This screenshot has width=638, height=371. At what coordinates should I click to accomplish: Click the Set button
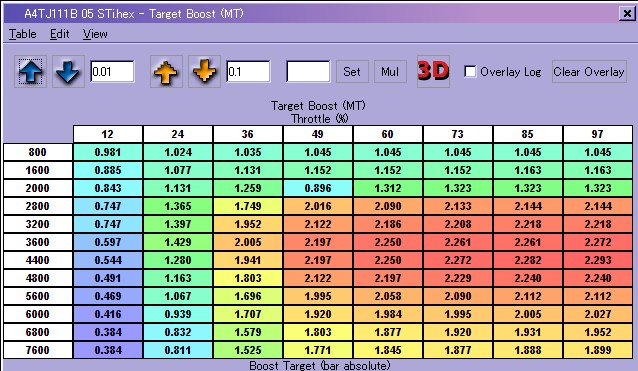352,72
